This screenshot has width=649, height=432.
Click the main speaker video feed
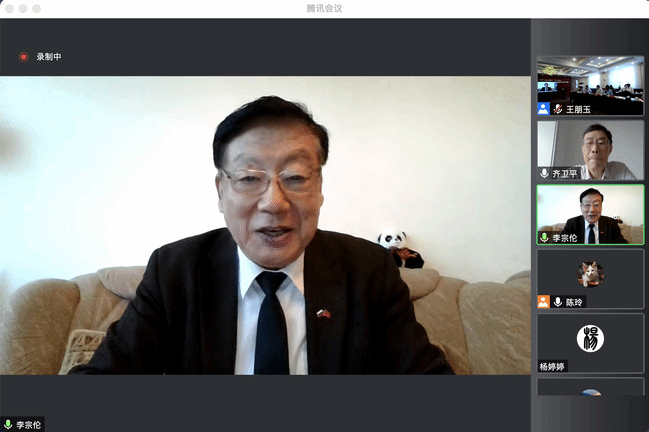pyautogui.click(x=265, y=225)
